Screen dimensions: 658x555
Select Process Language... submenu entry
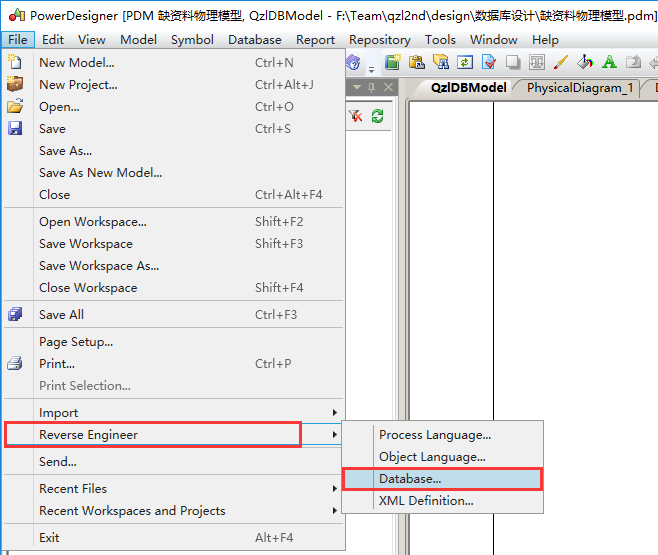pyautogui.click(x=443, y=435)
